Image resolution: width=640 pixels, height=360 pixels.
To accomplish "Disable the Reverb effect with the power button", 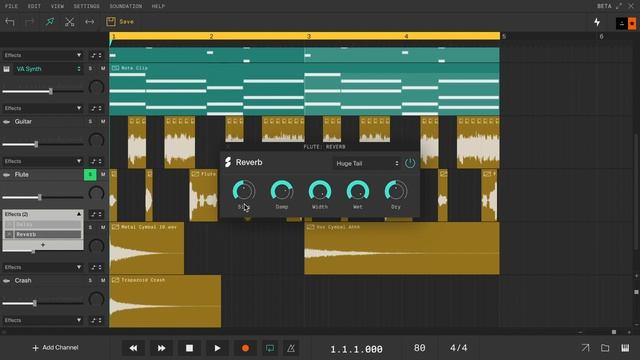I will [x=409, y=163].
